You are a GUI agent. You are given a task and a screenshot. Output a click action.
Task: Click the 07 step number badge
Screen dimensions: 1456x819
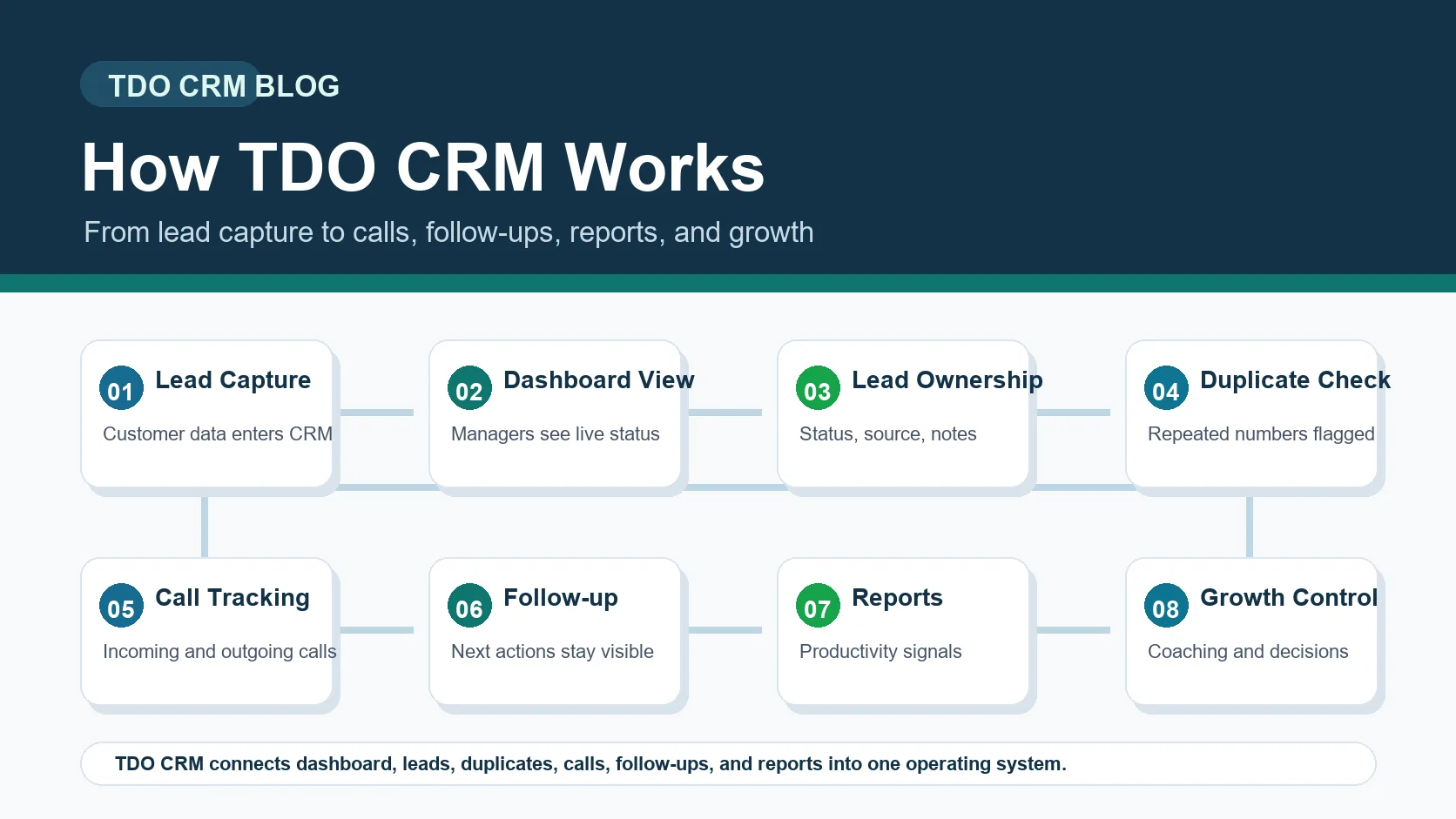tap(818, 606)
